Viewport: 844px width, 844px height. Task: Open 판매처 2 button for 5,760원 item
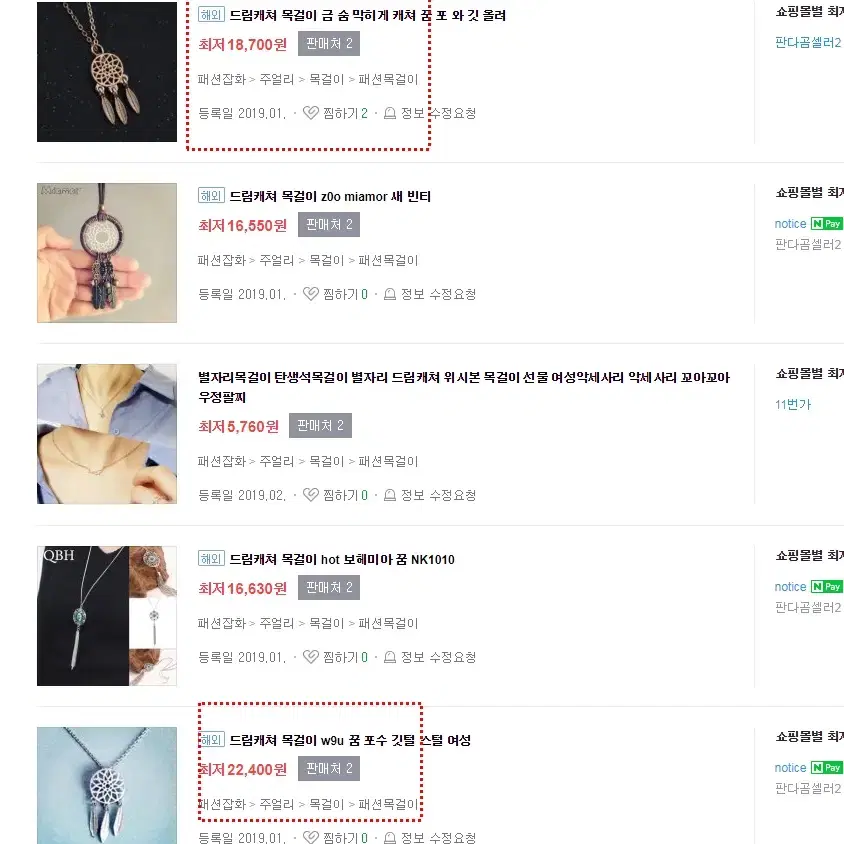point(320,426)
